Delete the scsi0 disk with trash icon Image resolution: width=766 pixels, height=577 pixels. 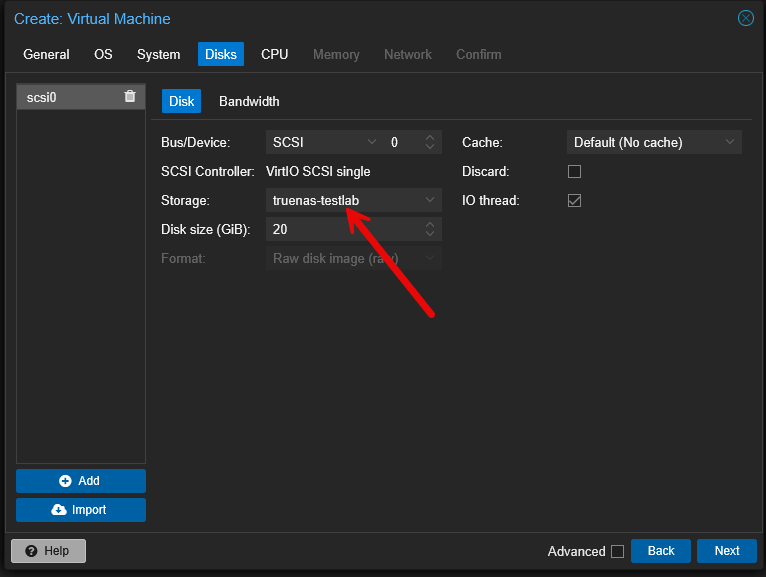[129, 96]
